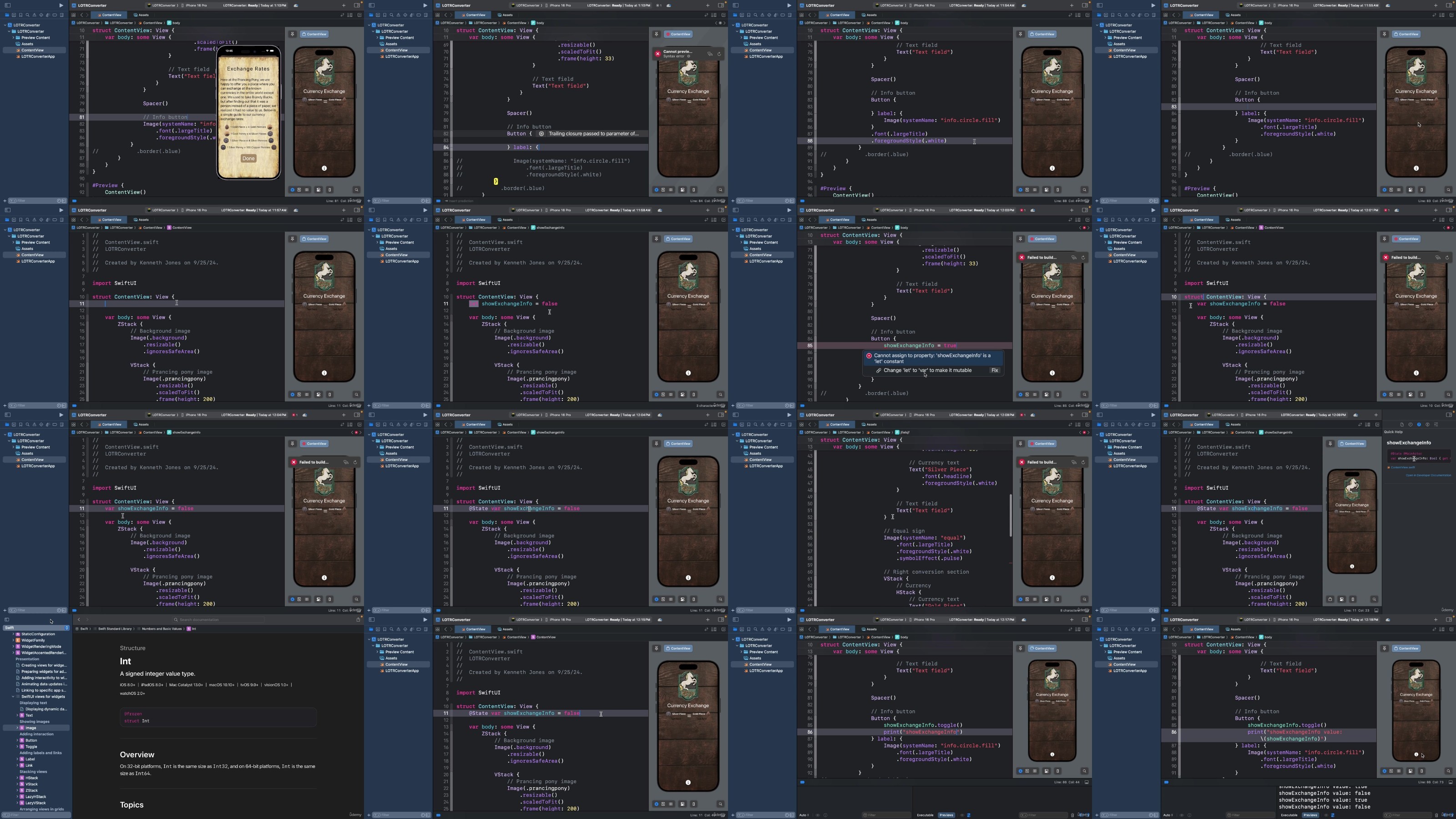Image resolution: width=1456 pixels, height=819 pixels.
Task: Toggle the documentation window sidebar
Action: [7, 620]
